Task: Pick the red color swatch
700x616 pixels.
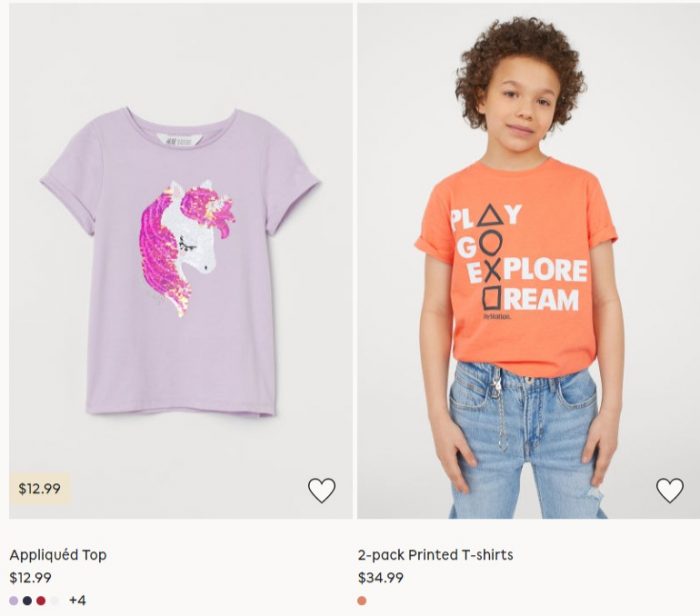Action: (x=41, y=600)
